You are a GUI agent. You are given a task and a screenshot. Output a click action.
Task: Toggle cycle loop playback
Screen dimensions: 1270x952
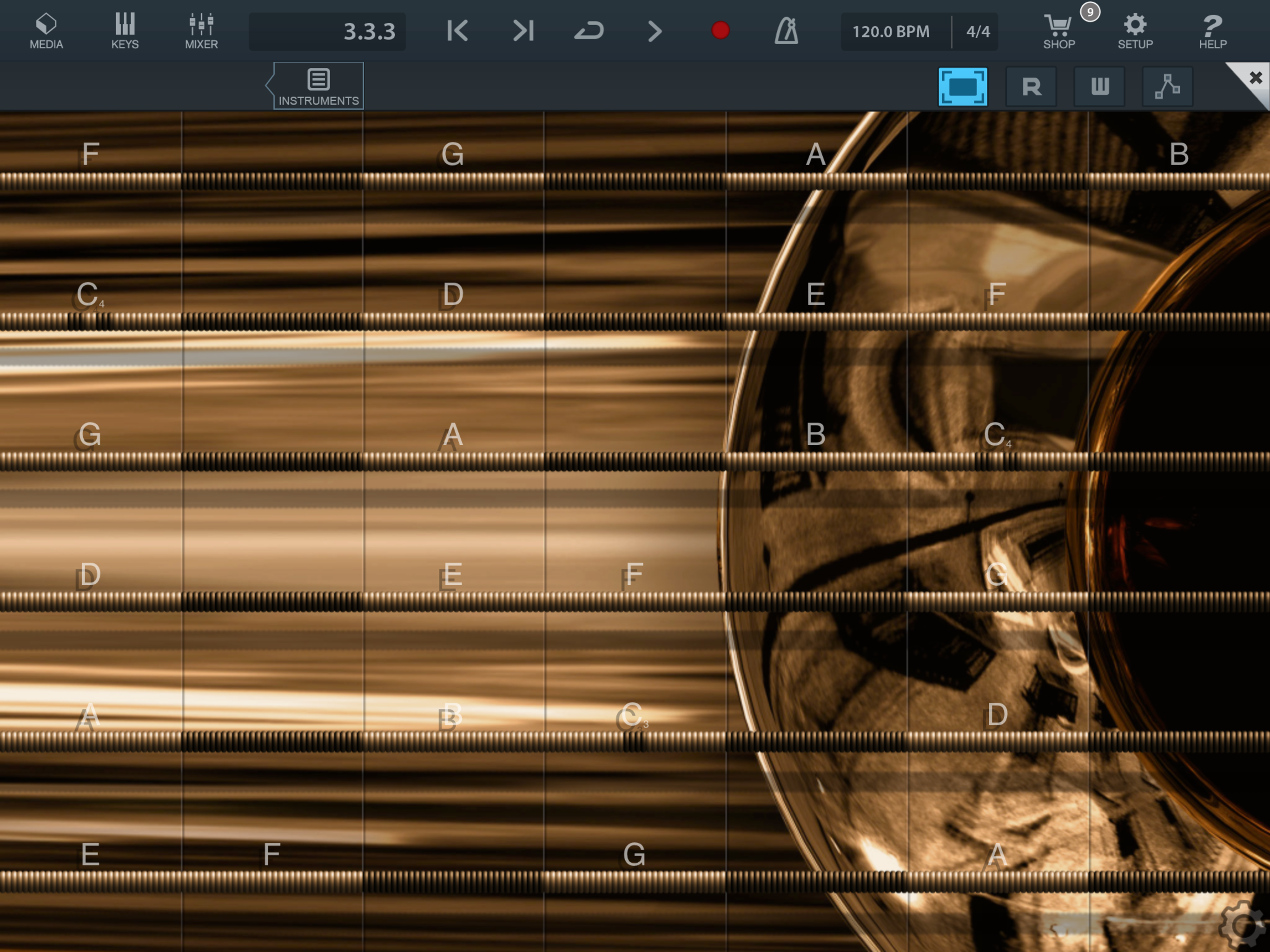click(x=589, y=31)
